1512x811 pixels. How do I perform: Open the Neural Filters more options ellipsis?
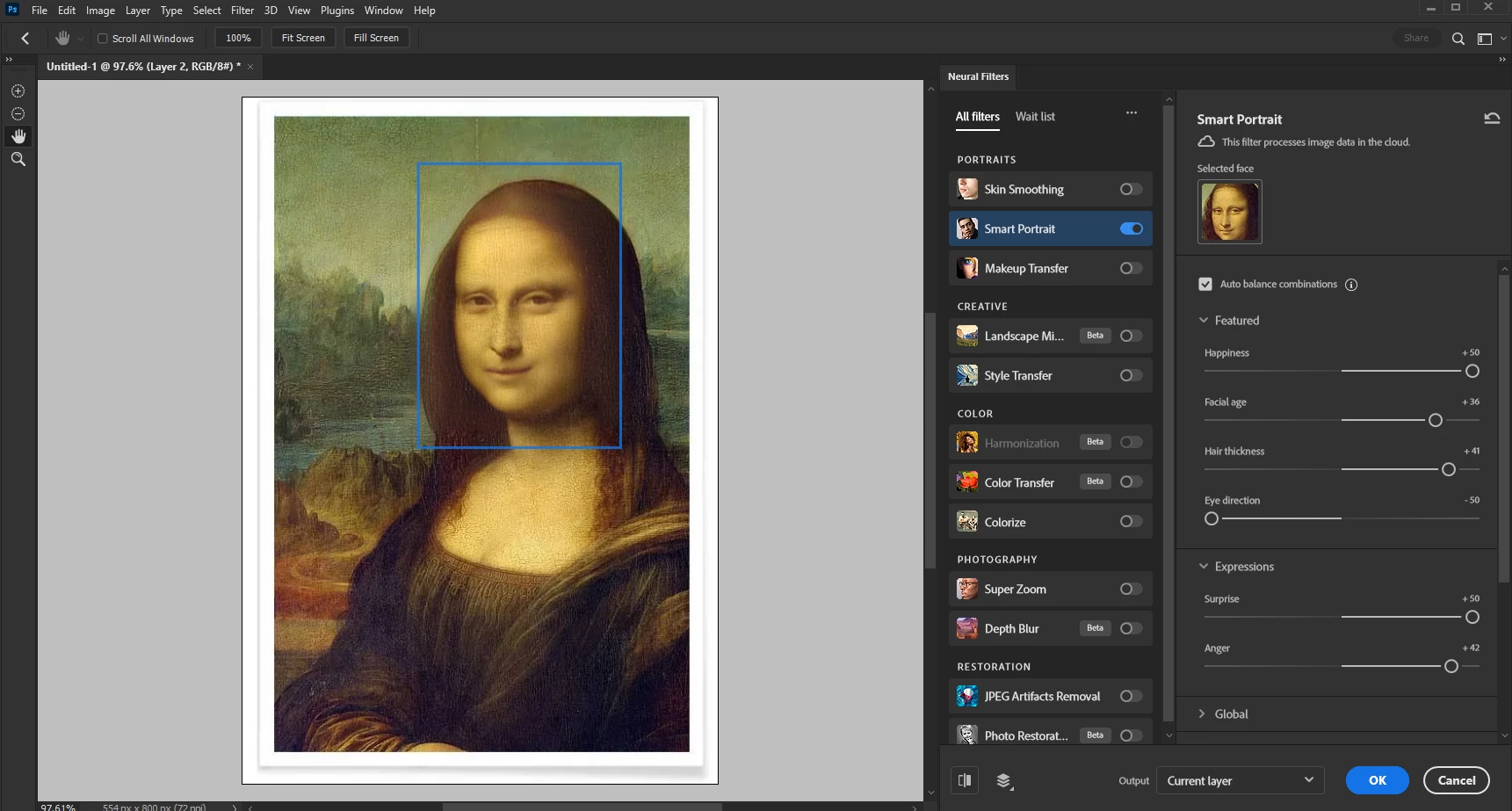coord(1132,113)
